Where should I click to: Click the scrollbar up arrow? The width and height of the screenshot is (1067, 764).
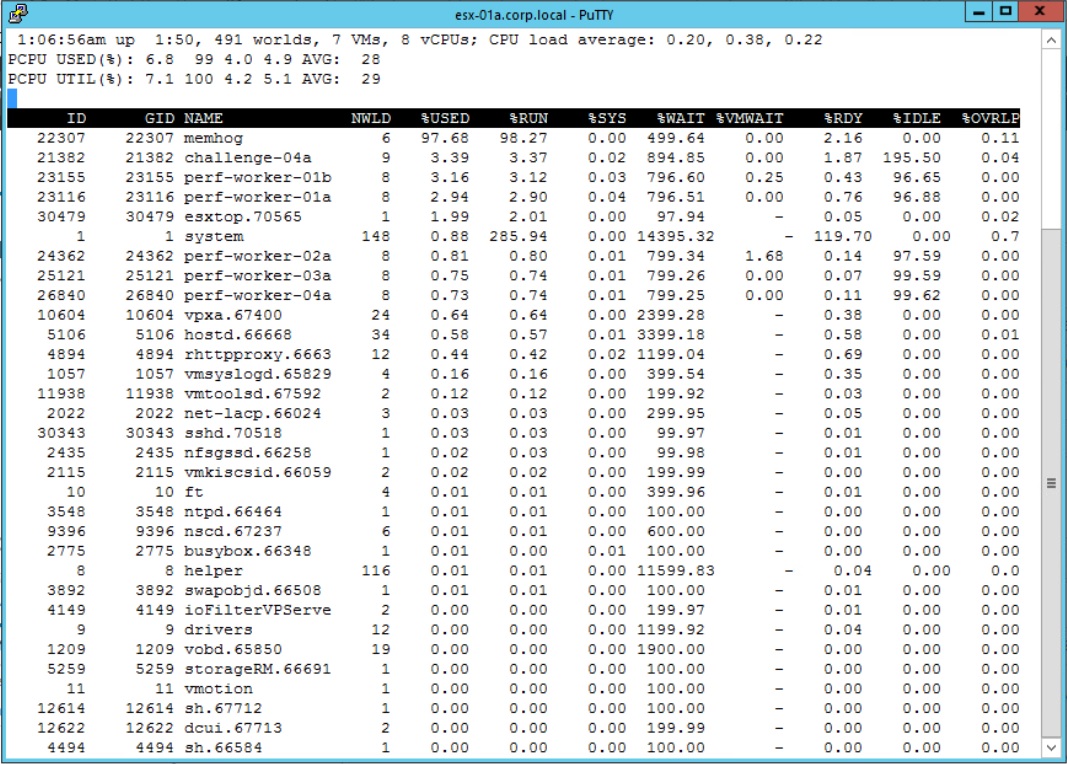click(x=1051, y=40)
